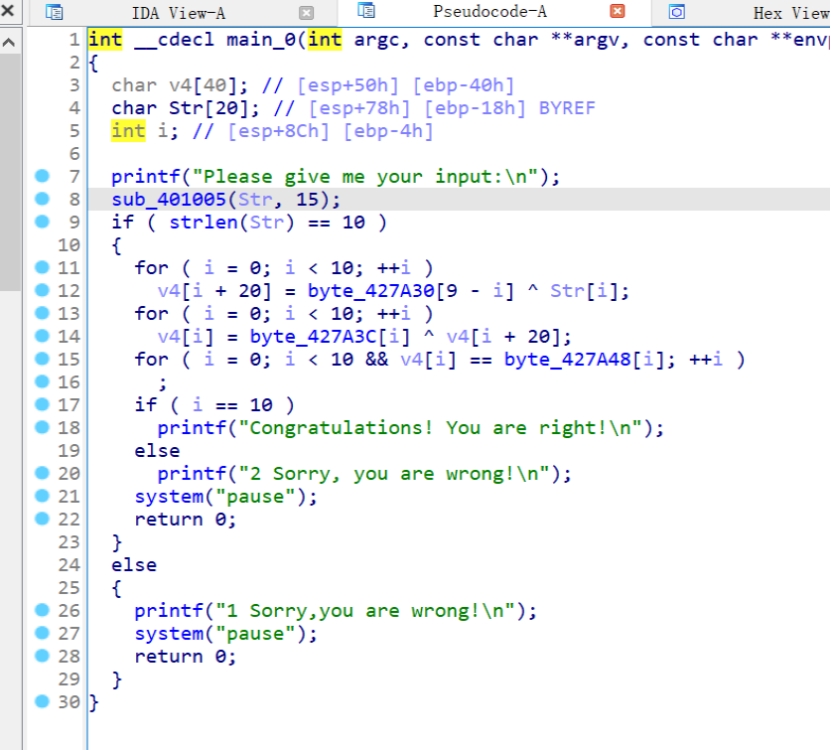Toggle the breakpoint dot on line 21

click(x=42, y=496)
